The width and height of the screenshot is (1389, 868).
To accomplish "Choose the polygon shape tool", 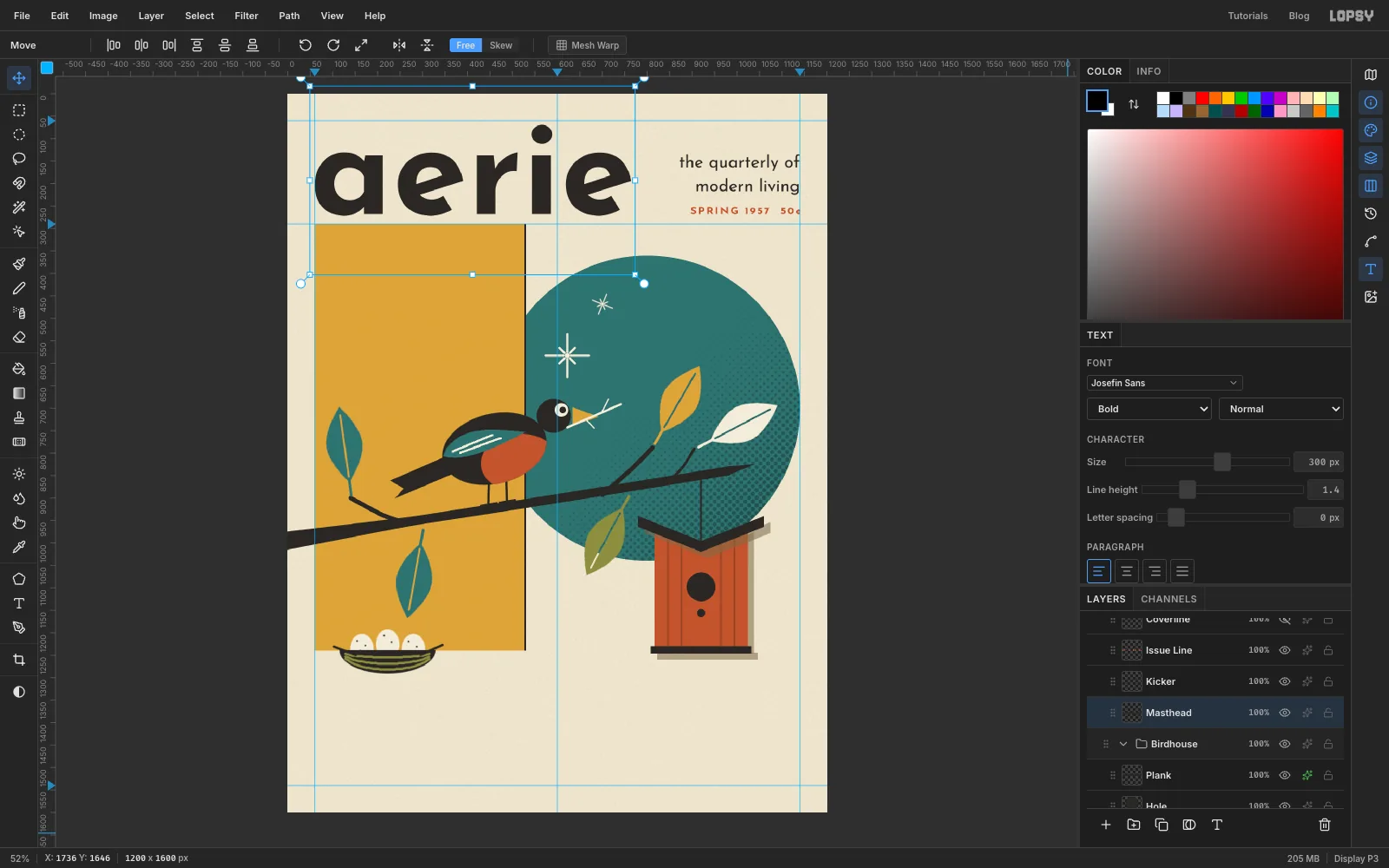I will pos(19,579).
